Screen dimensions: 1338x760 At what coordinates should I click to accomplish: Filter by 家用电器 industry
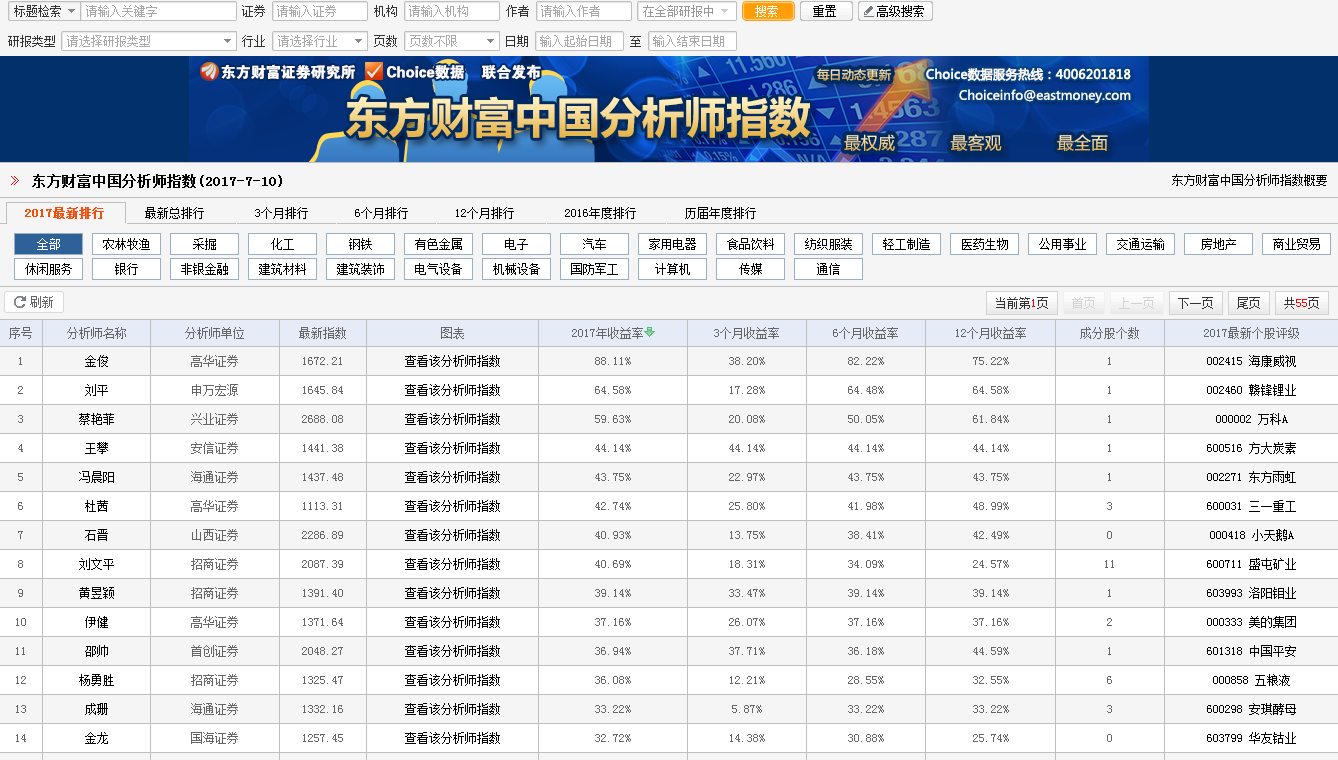point(672,244)
